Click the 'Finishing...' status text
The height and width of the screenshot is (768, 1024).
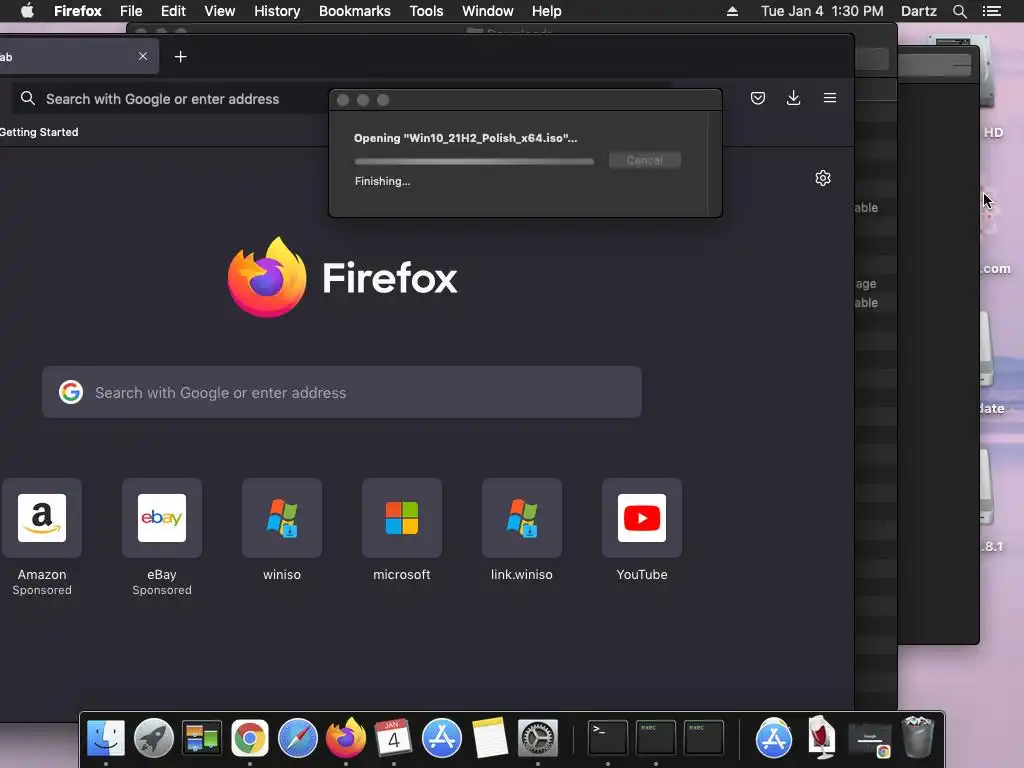[382, 181]
